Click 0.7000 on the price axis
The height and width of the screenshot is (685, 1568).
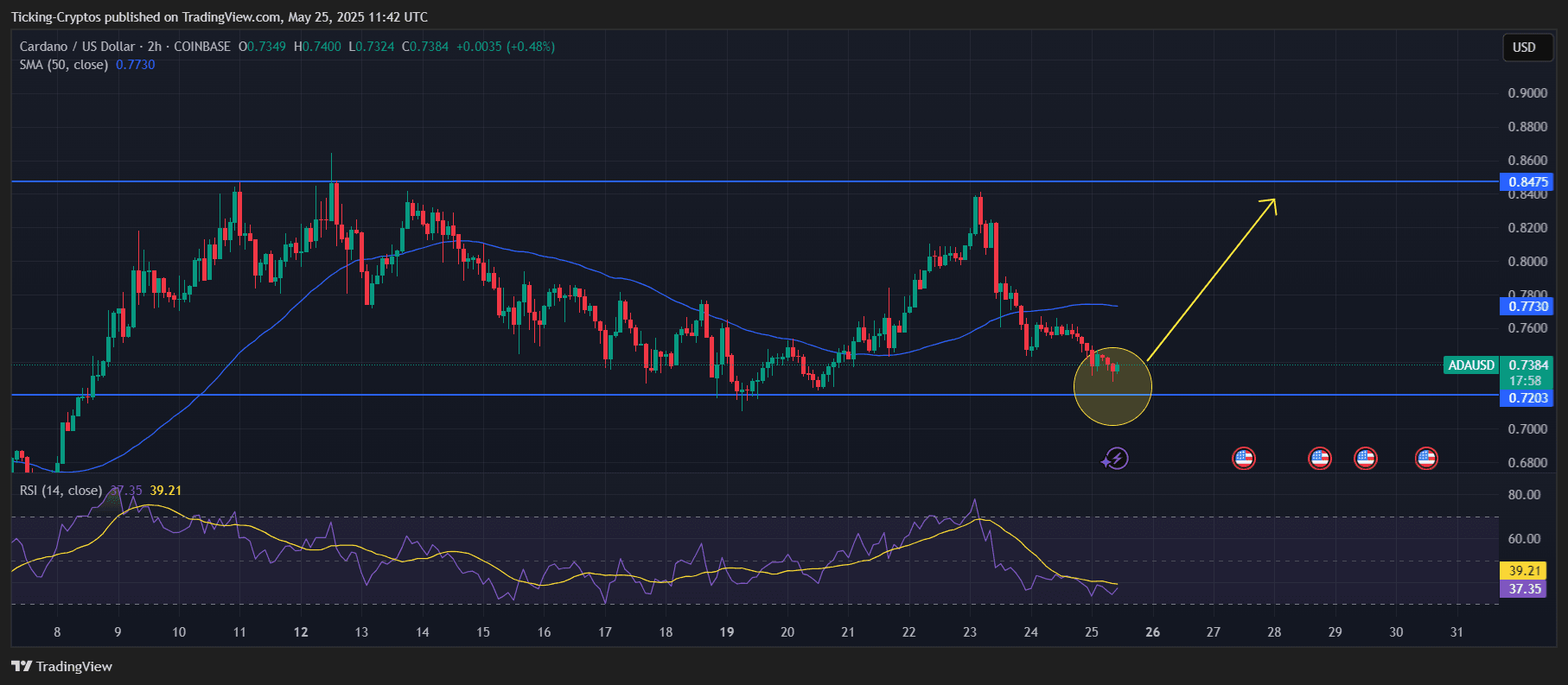[1527, 429]
